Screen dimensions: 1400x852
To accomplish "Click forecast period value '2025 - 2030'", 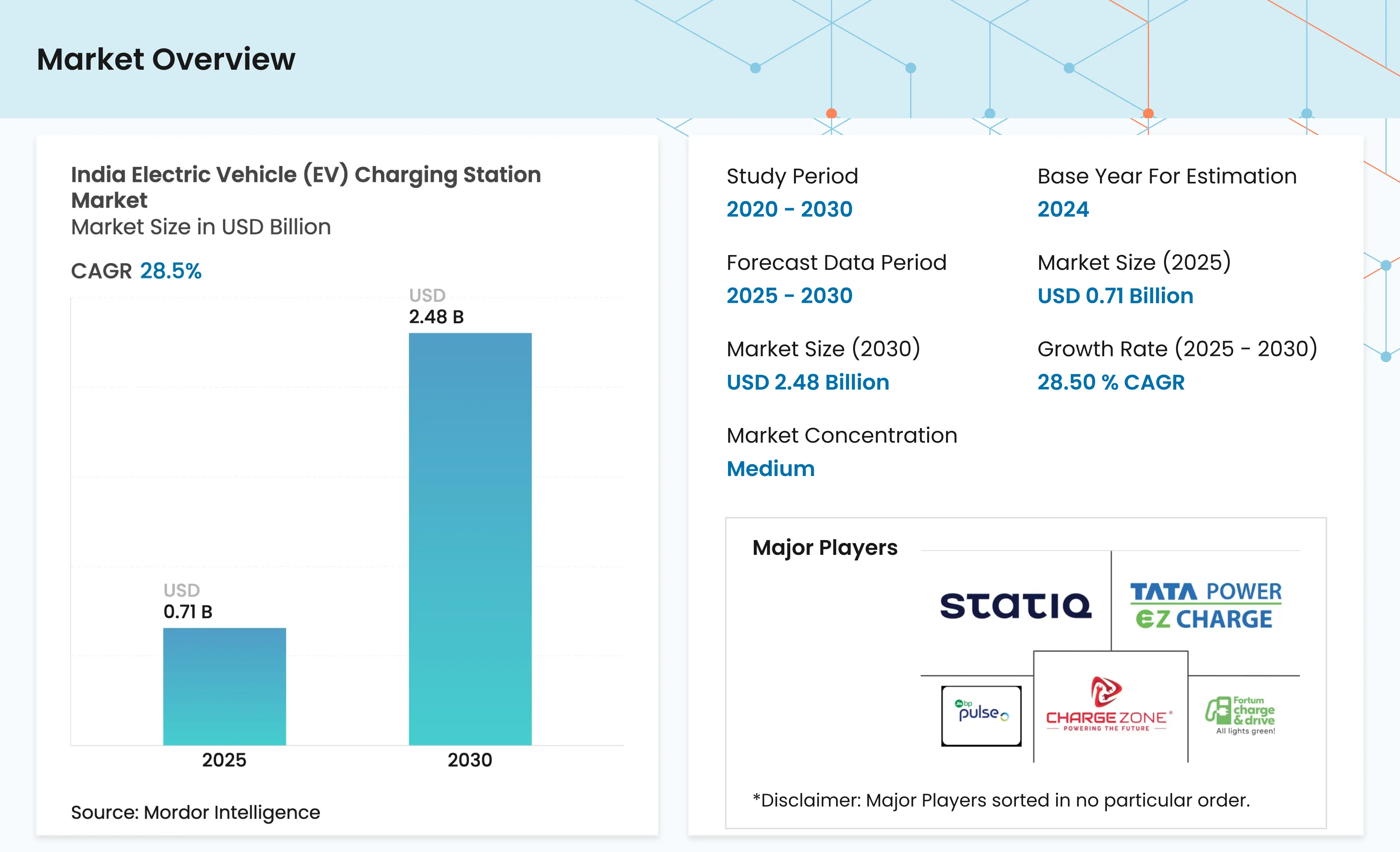I will coord(790,295).
